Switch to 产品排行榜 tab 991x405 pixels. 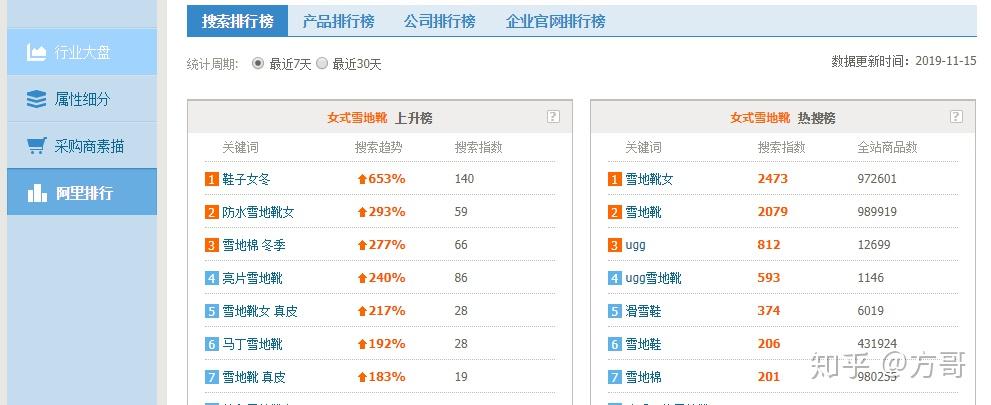(338, 21)
